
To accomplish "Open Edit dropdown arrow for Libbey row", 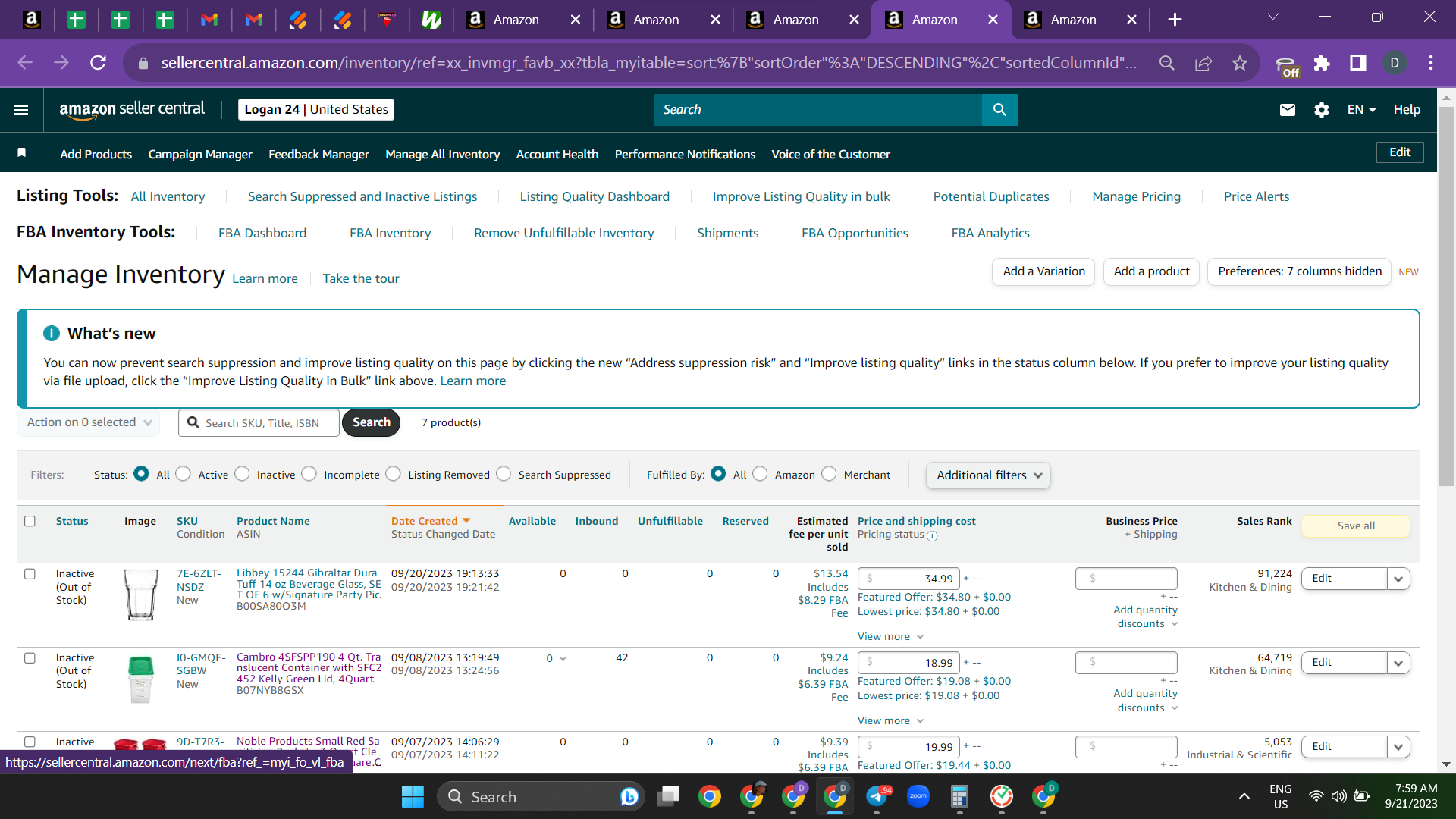I will tap(1398, 579).
